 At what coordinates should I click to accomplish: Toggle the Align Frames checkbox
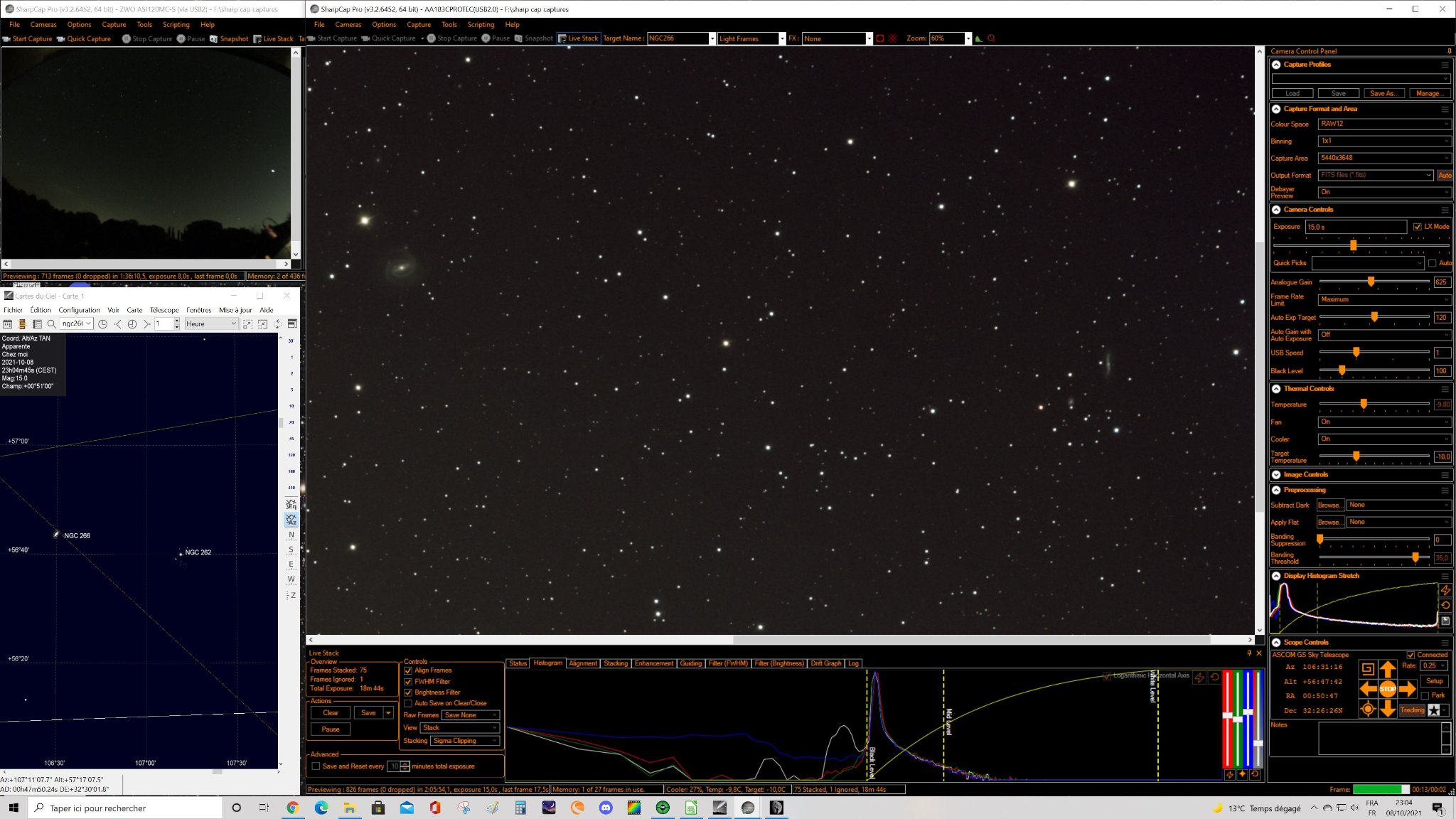[x=408, y=670]
